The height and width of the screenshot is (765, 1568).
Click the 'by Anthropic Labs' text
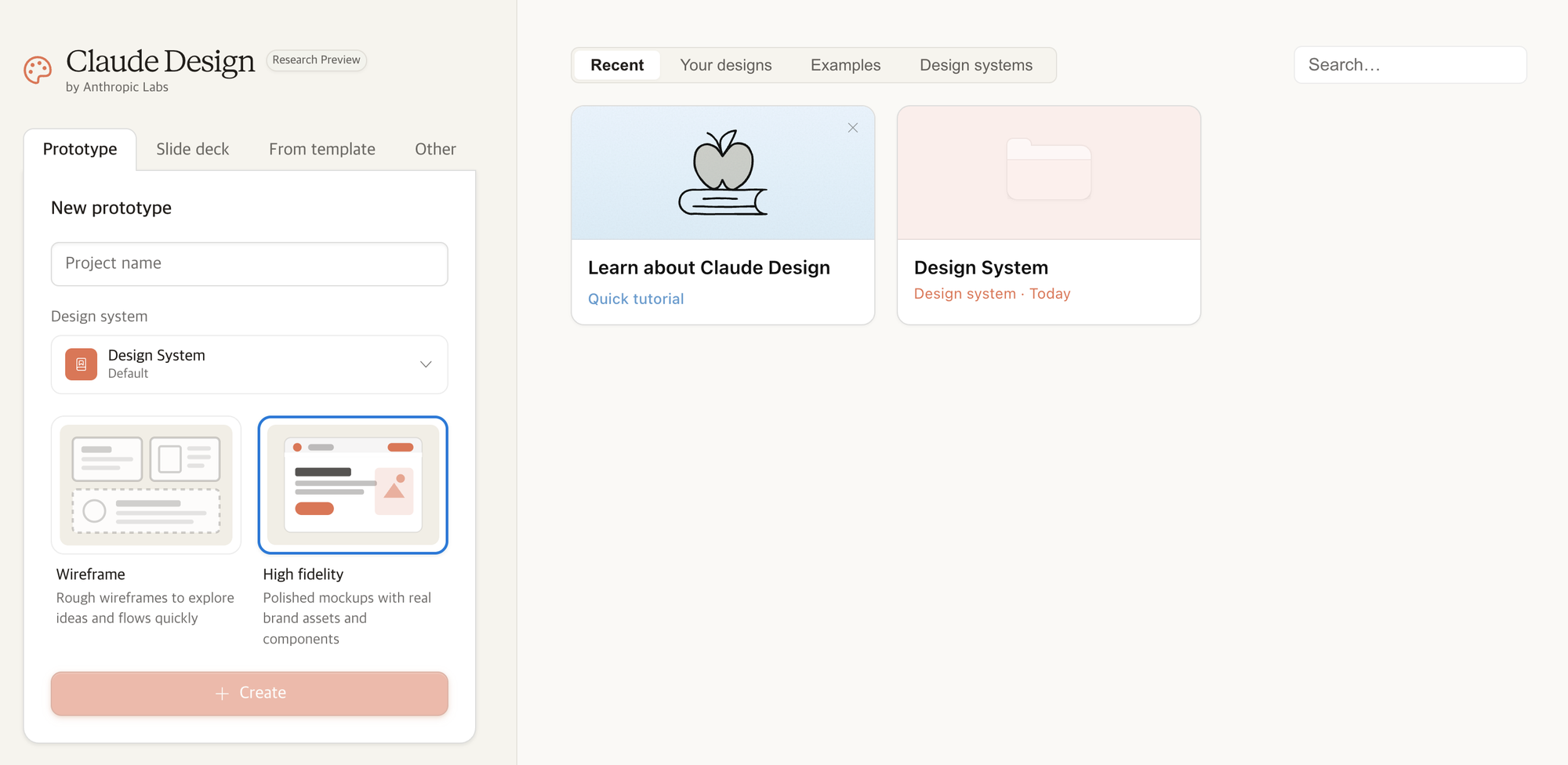click(117, 87)
